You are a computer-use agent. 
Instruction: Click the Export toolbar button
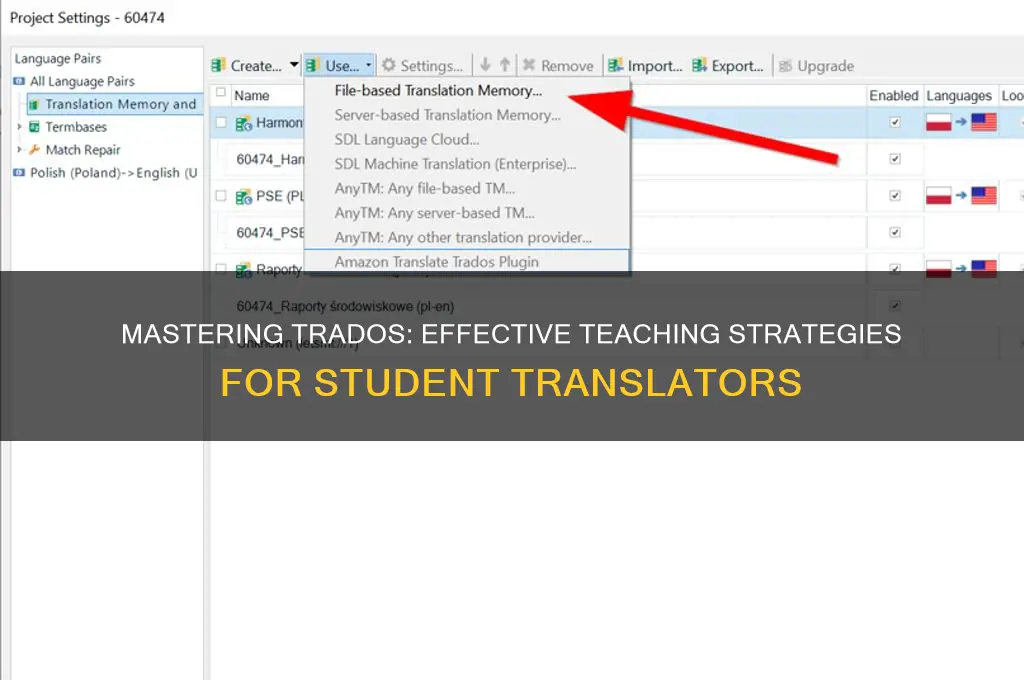pos(728,65)
